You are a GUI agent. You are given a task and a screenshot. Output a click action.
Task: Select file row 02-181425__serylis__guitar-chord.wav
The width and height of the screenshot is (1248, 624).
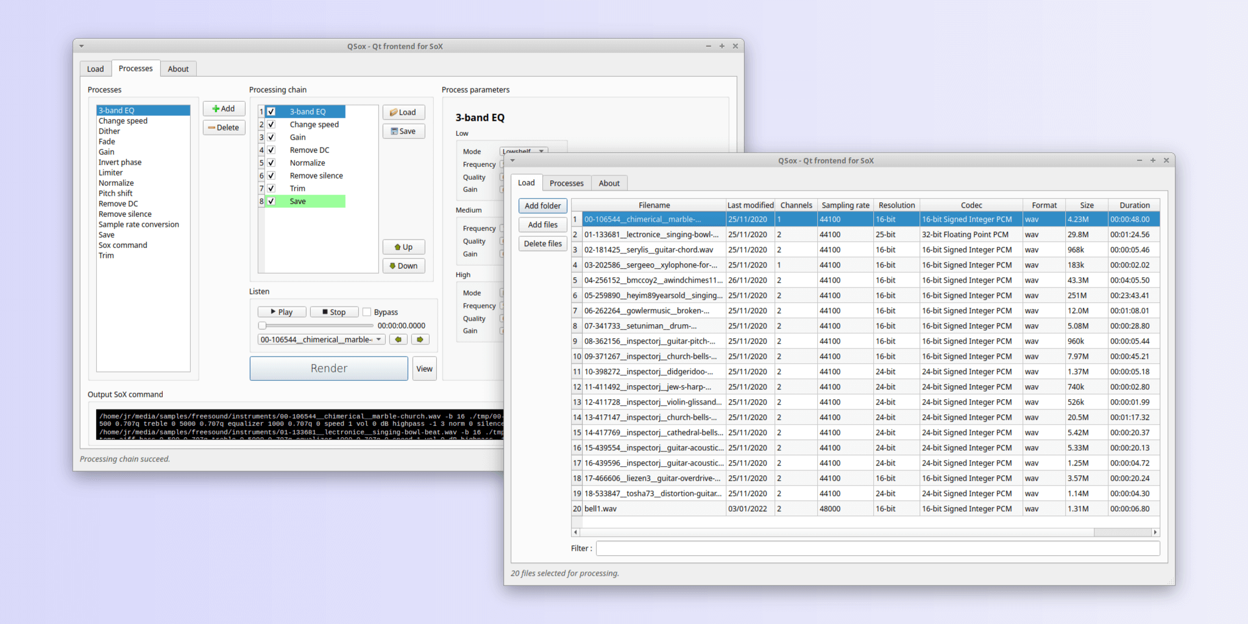pos(866,250)
